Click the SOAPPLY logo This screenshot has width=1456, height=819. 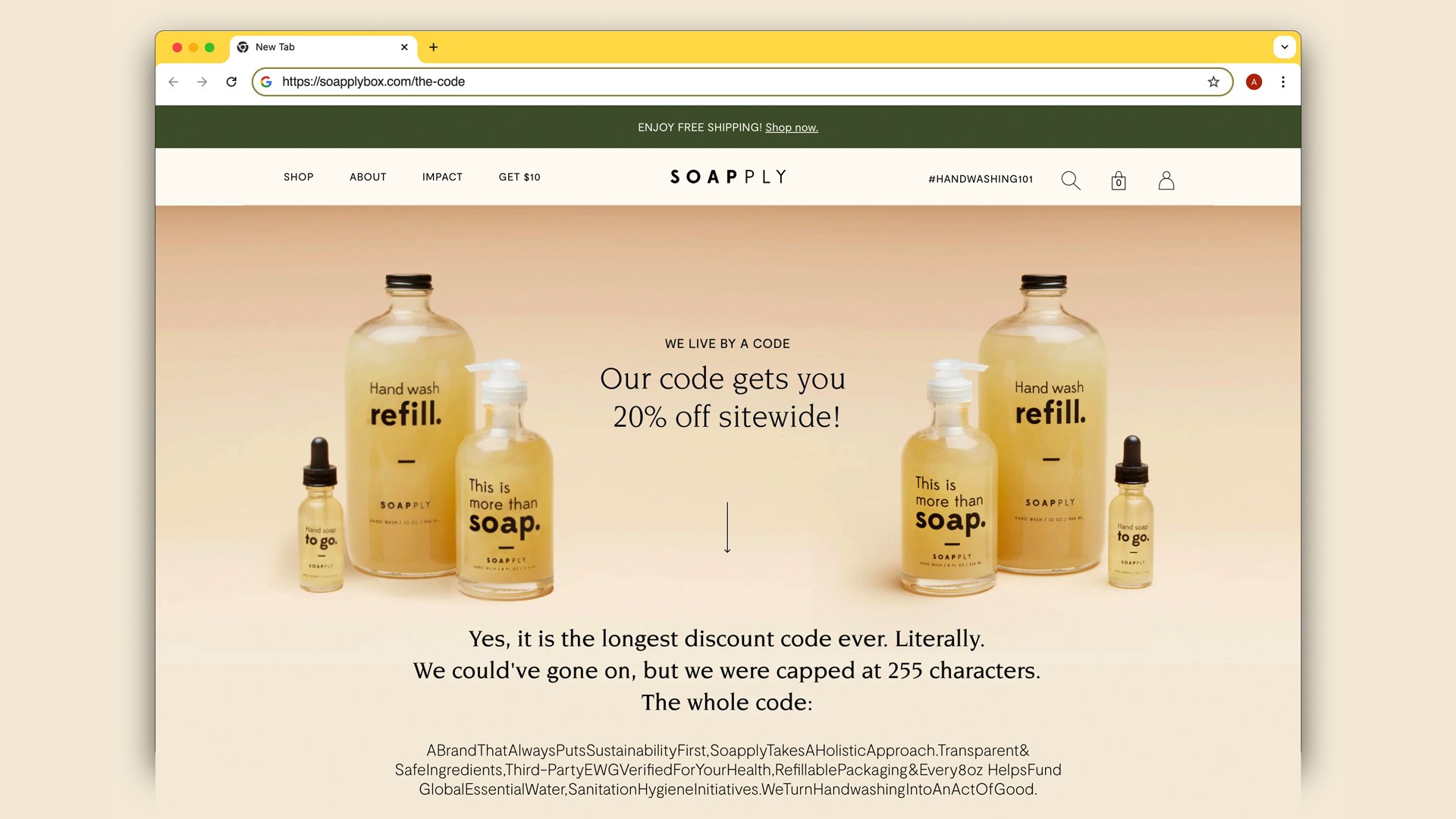(x=728, y=177)
